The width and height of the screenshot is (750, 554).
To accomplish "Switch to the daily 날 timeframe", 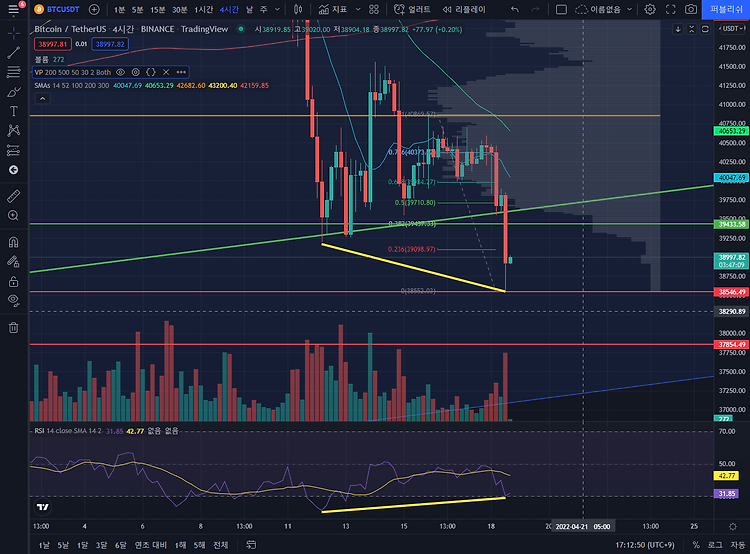I will 249,10.
